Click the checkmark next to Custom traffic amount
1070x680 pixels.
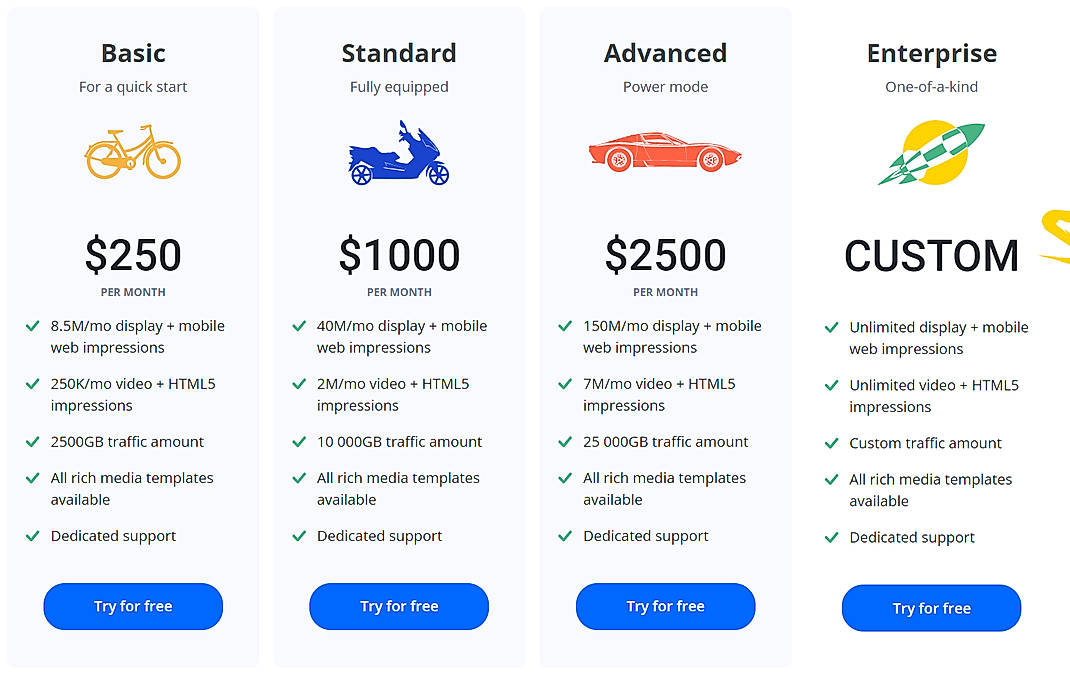(831, 443)
